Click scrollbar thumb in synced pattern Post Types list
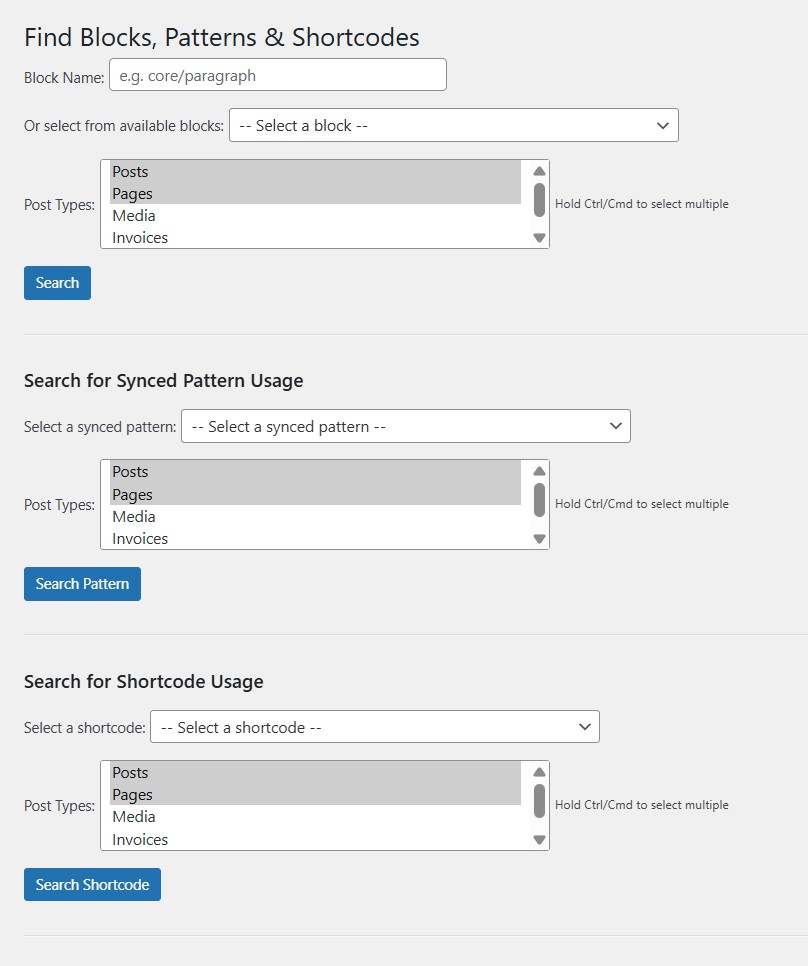The height and width of the screenshot is (966, 808). coord(539,499)
